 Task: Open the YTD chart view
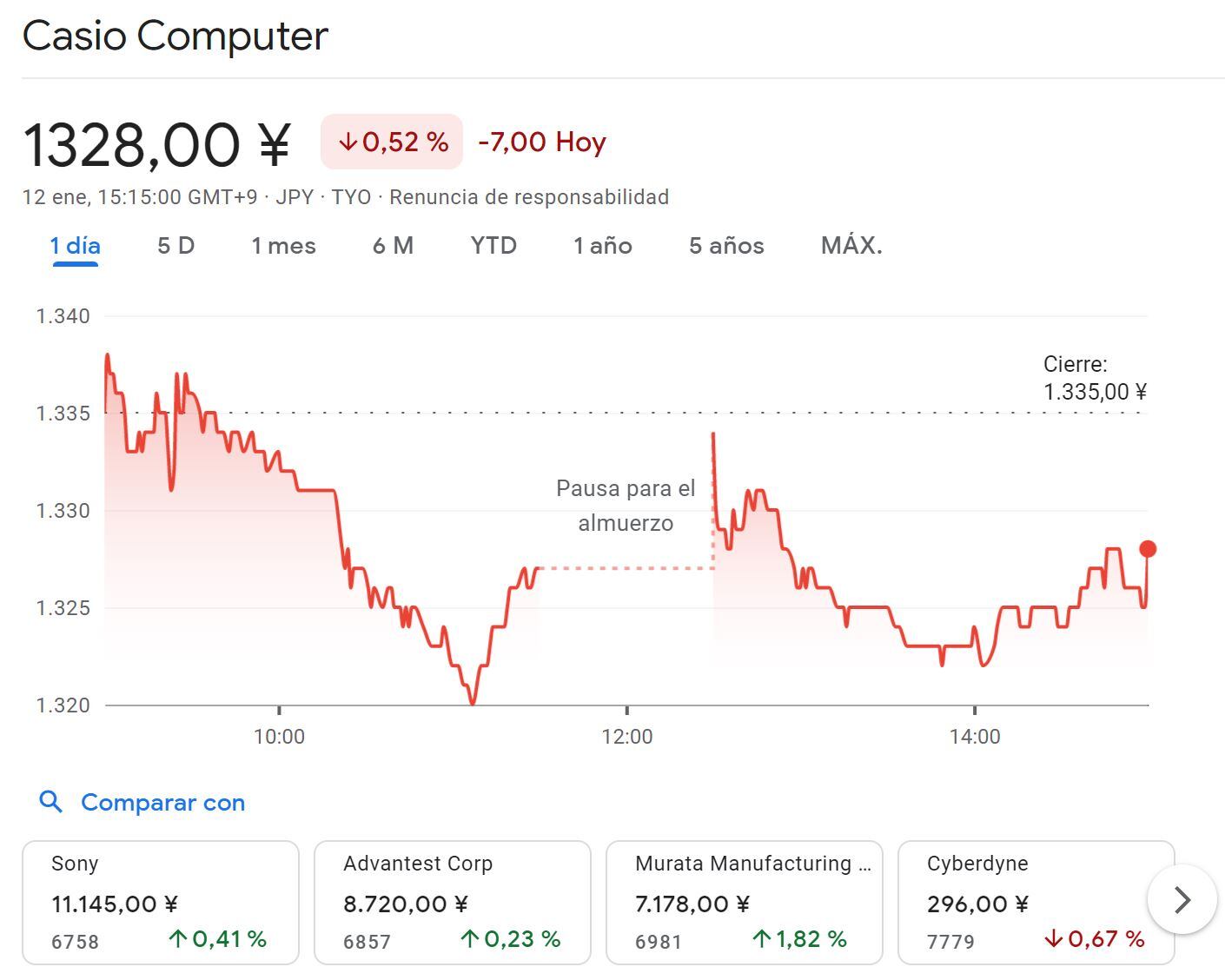493,246
